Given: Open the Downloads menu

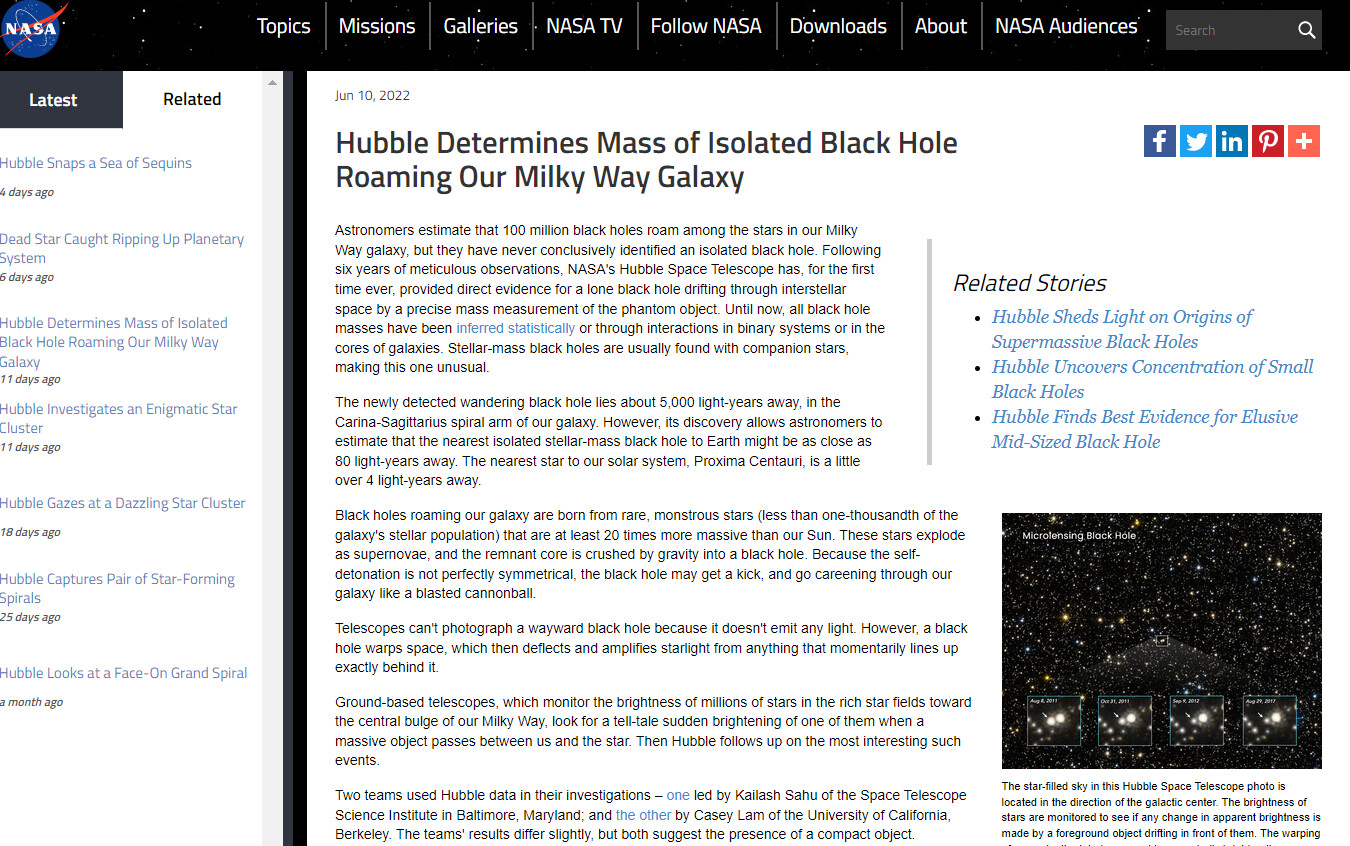Looking at the screenshot, I should click(x=838, y=26).
